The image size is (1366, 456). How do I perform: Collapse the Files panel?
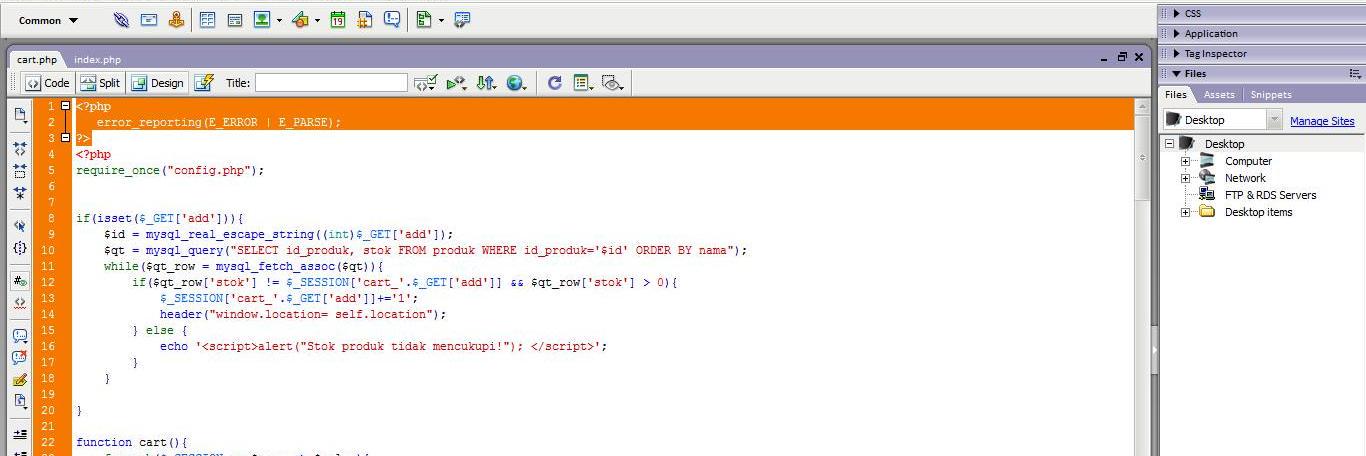pyautogui.click(x=1177, y=73)
